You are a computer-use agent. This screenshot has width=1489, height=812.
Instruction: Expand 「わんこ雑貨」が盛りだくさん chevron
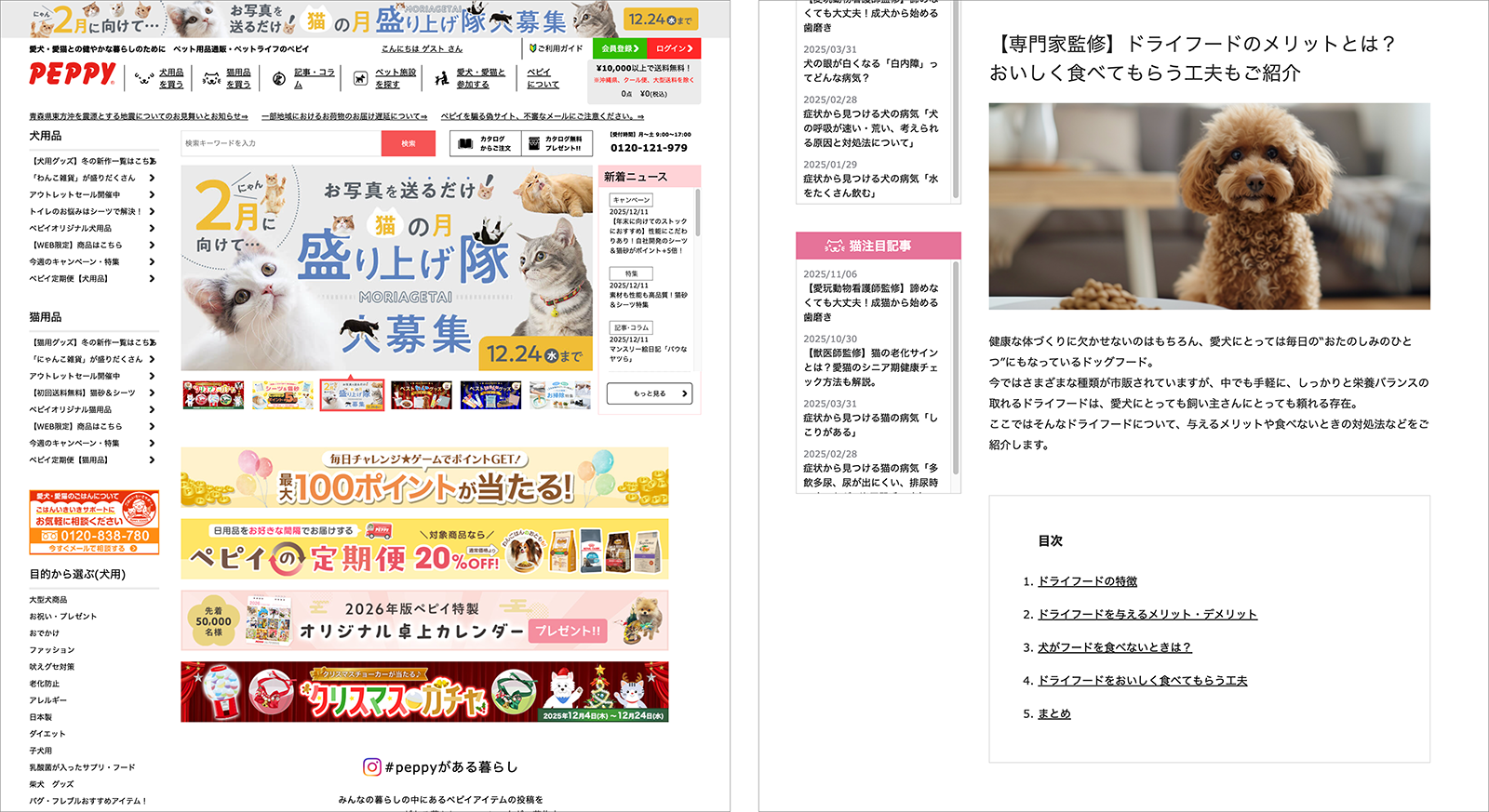click(x=152, y=178)
